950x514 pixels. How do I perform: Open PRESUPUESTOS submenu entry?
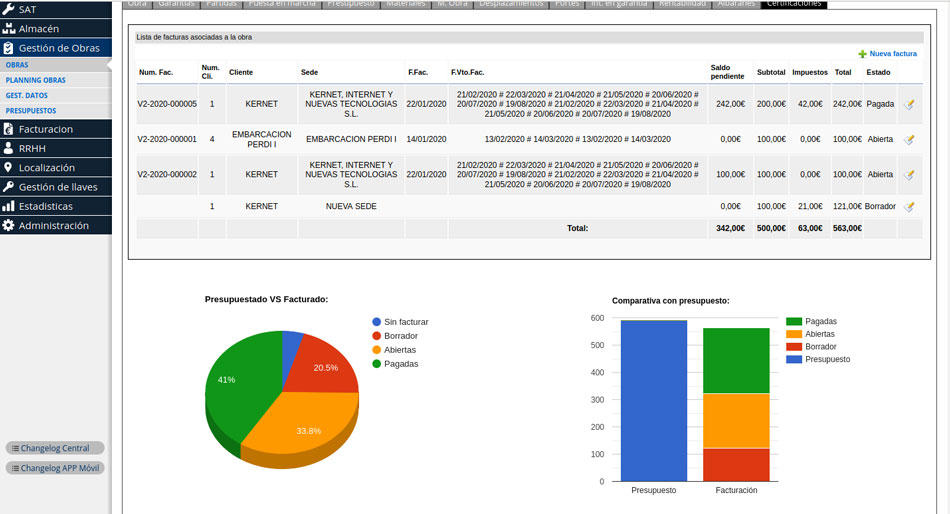pos(31,111)
